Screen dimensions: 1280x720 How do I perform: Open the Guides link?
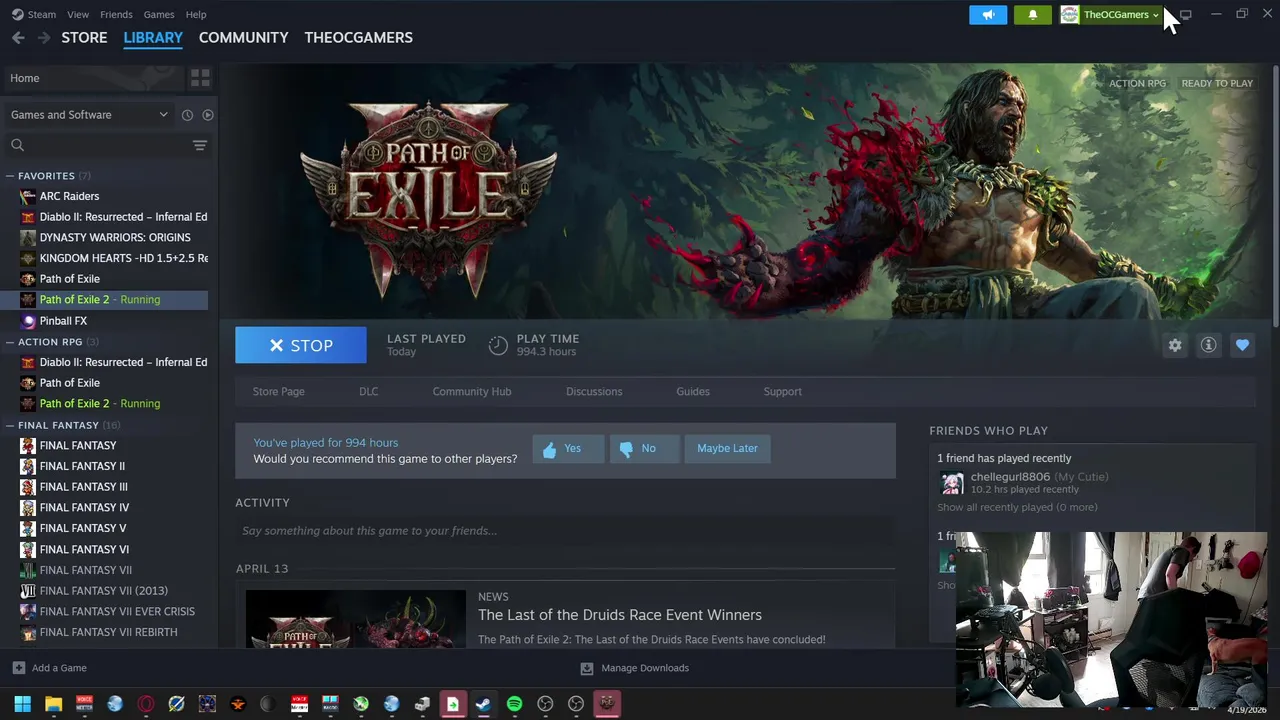pos(693,391)
